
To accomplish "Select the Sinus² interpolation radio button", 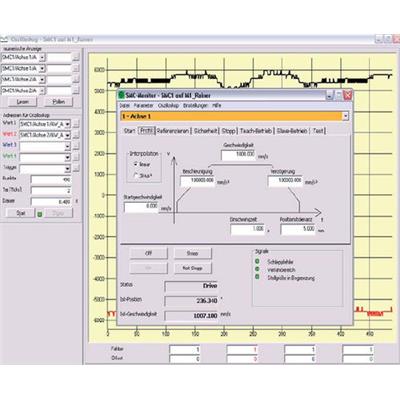I will 136,175.
